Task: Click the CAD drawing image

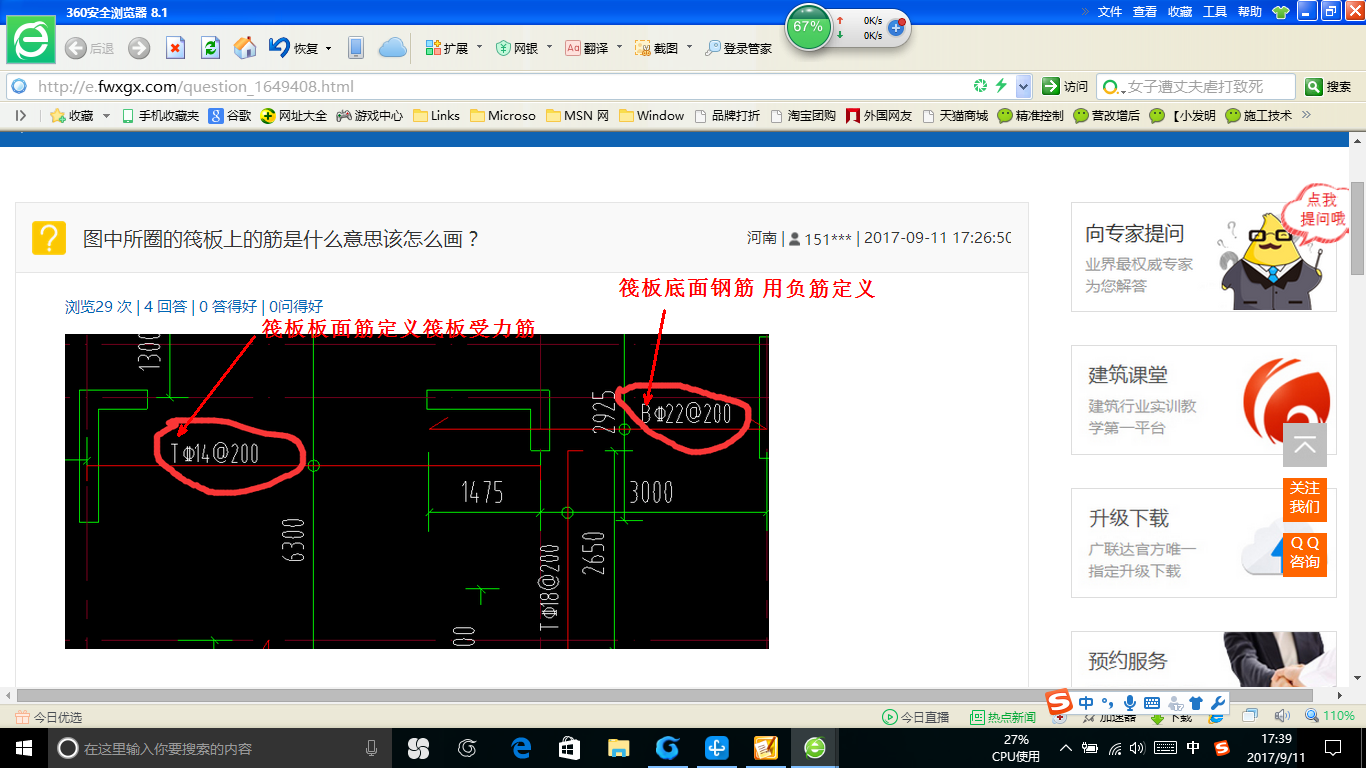Action: click(x=417, y=491)
